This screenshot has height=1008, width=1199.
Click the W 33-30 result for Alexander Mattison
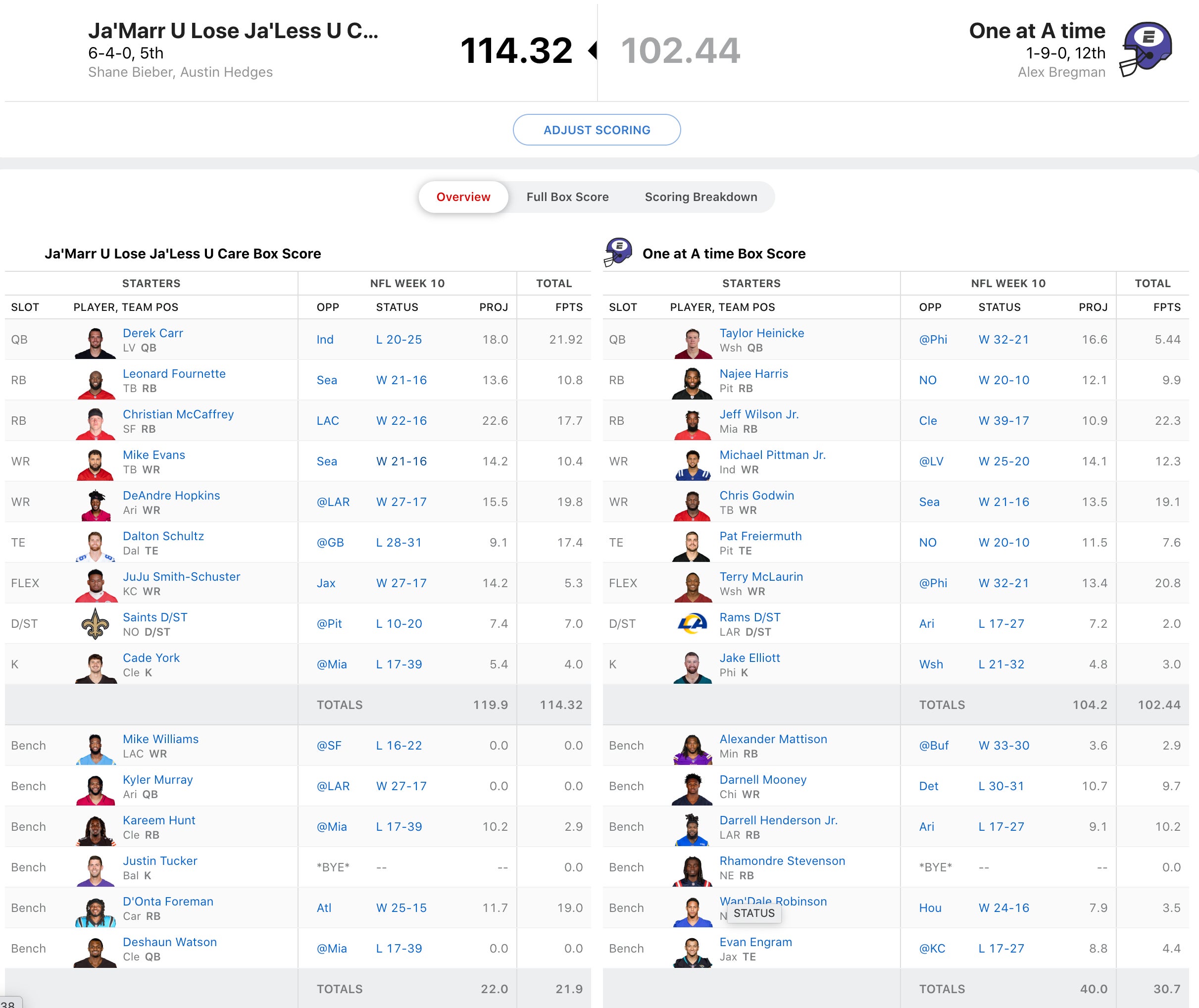click(x=1003, y=745)
